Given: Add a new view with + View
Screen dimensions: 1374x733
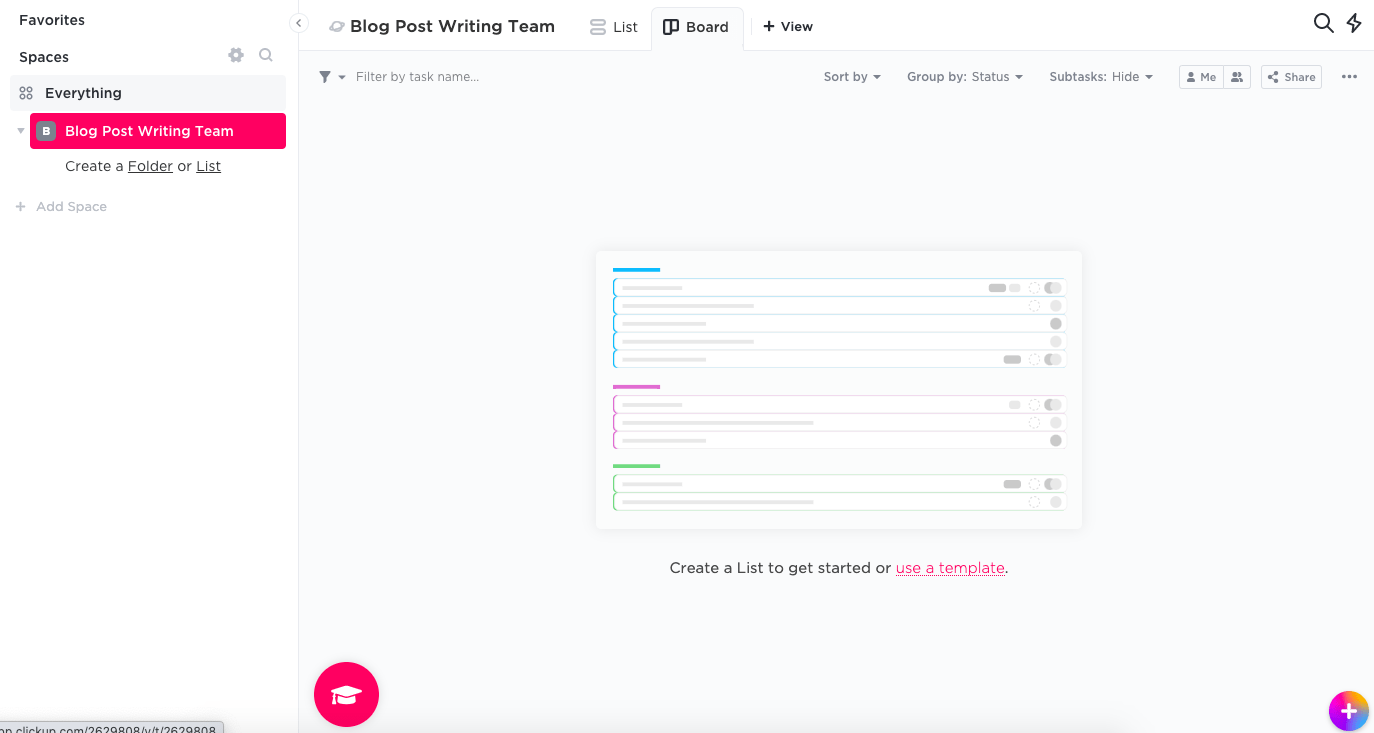Looking at the screenshot, I should point(788,27).
